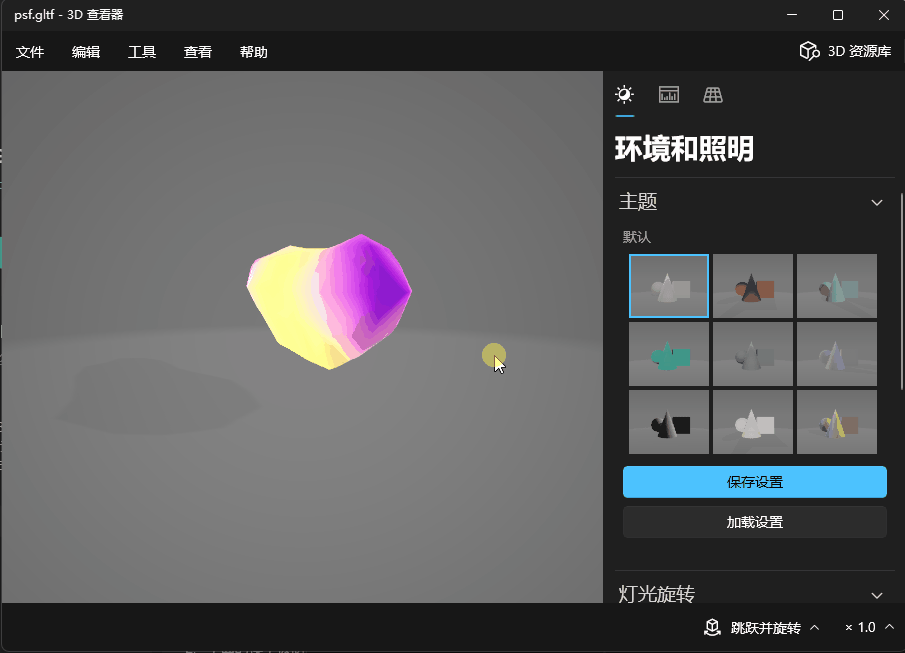Open the 查看 menu
Screen dimensions: 905x653
(198, 52)
